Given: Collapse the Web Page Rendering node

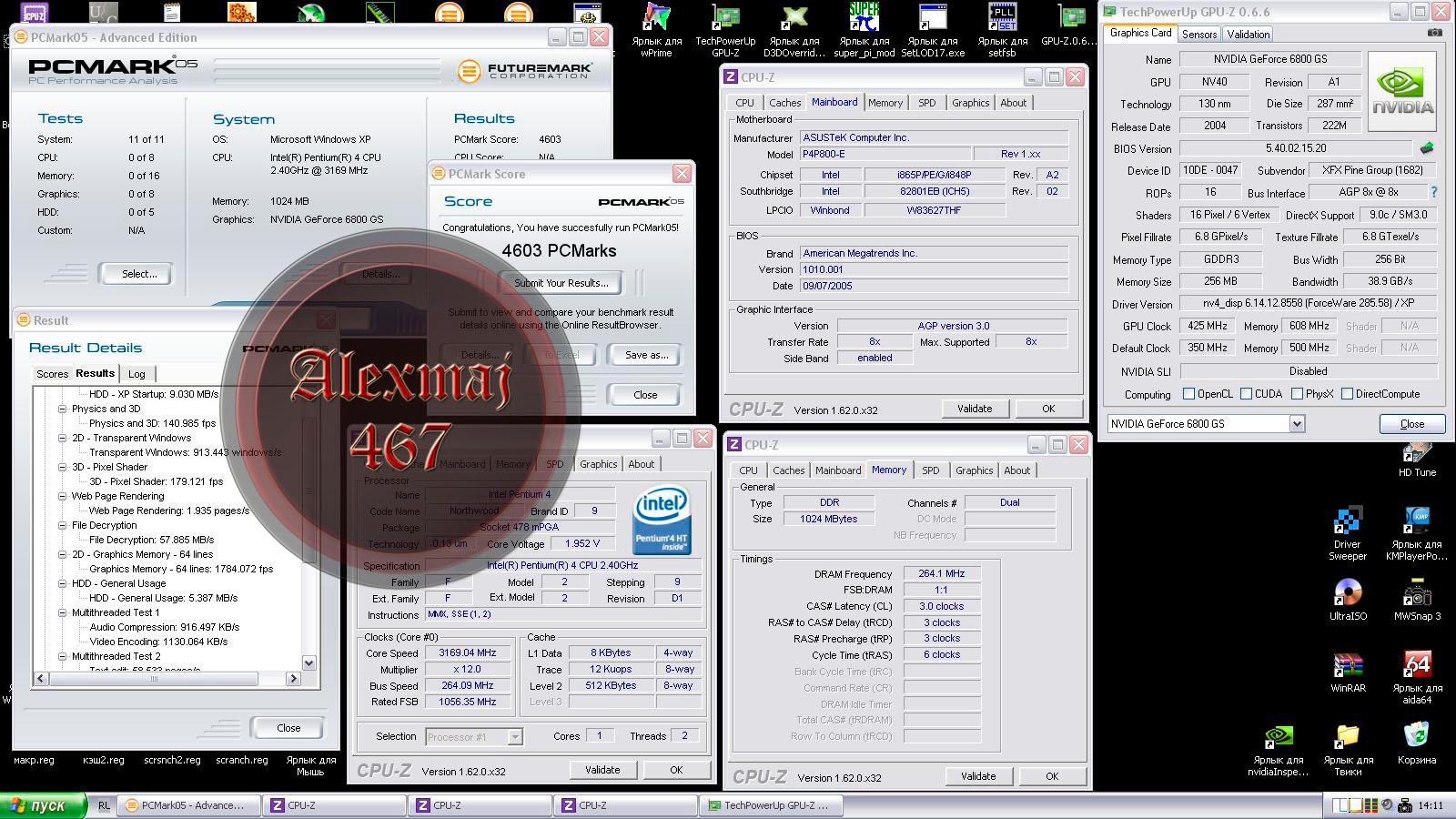Looking at the screenshot, I should click(63, 496).
